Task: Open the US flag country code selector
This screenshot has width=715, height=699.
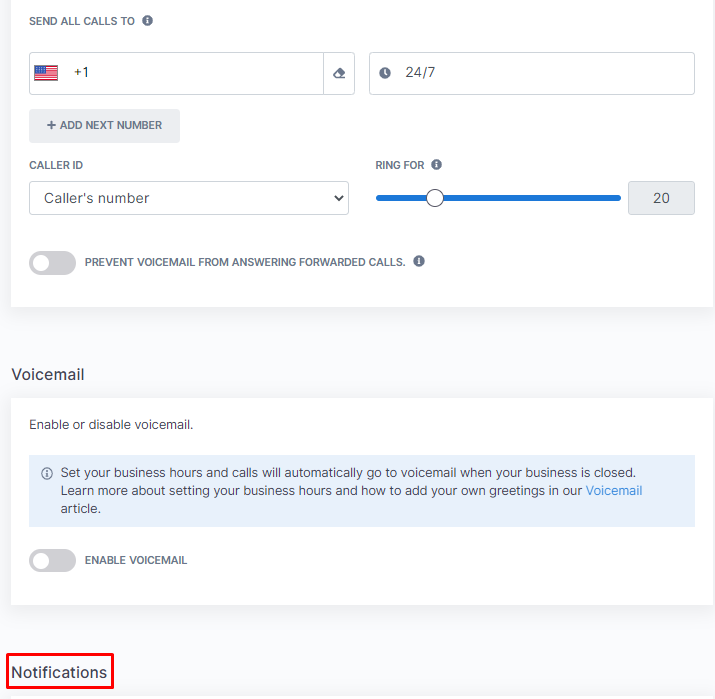Action: click(x=46, y=73)
